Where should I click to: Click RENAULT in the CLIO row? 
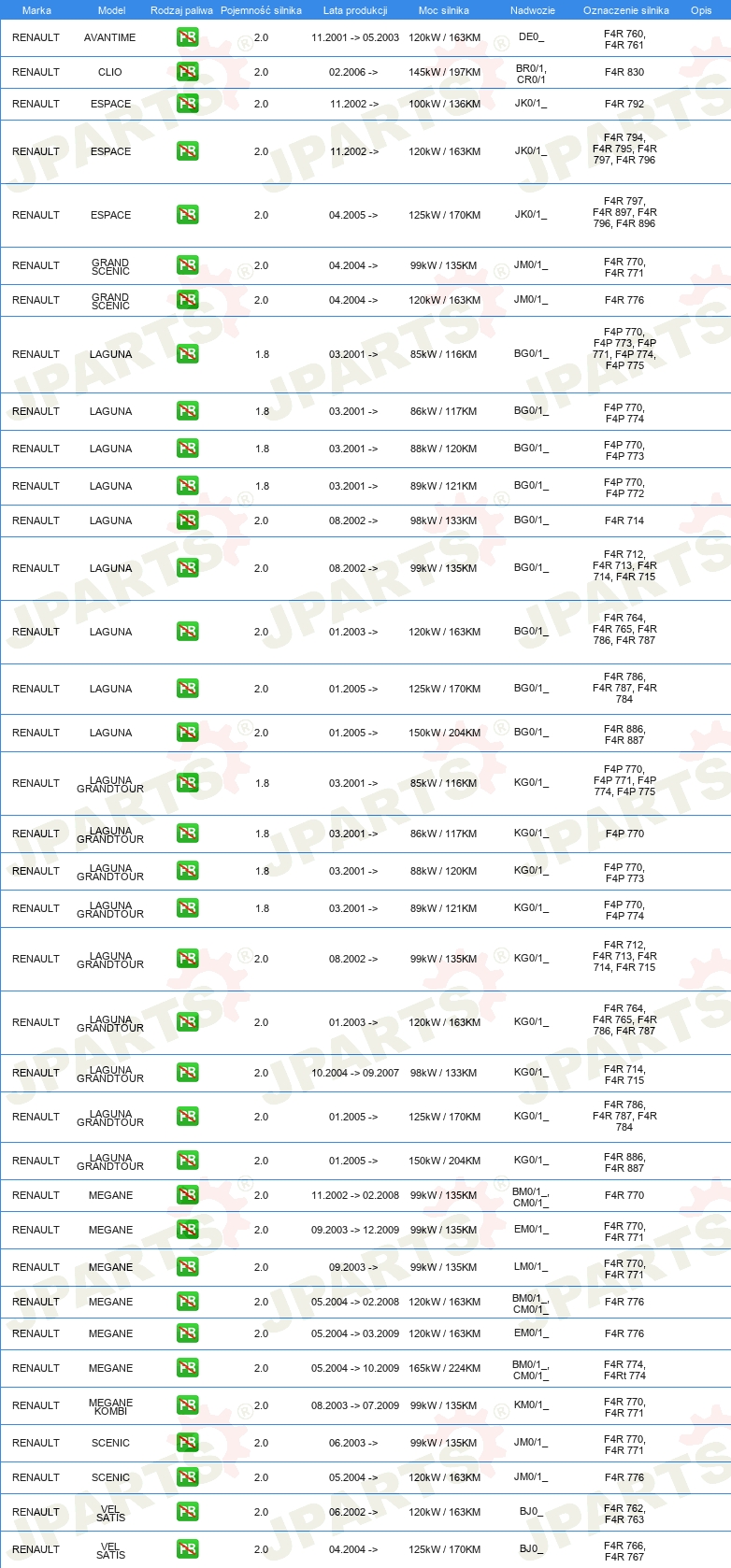pos(36,72)
